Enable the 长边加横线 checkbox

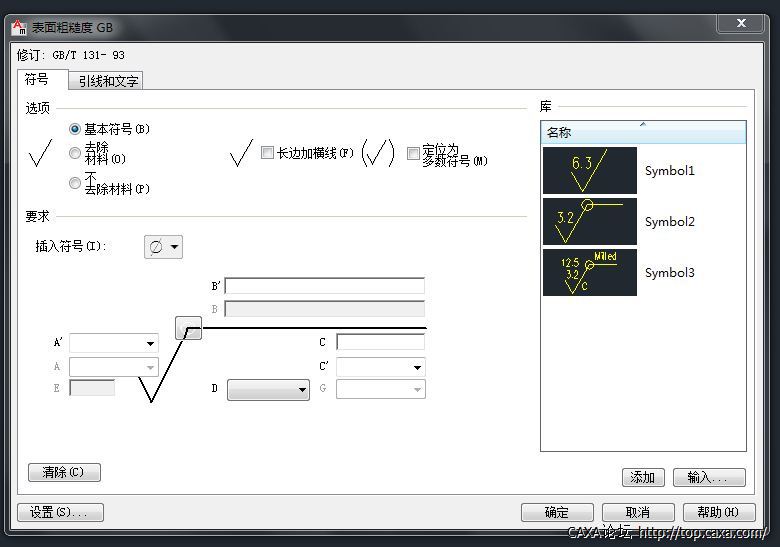[x=267, y=153]
